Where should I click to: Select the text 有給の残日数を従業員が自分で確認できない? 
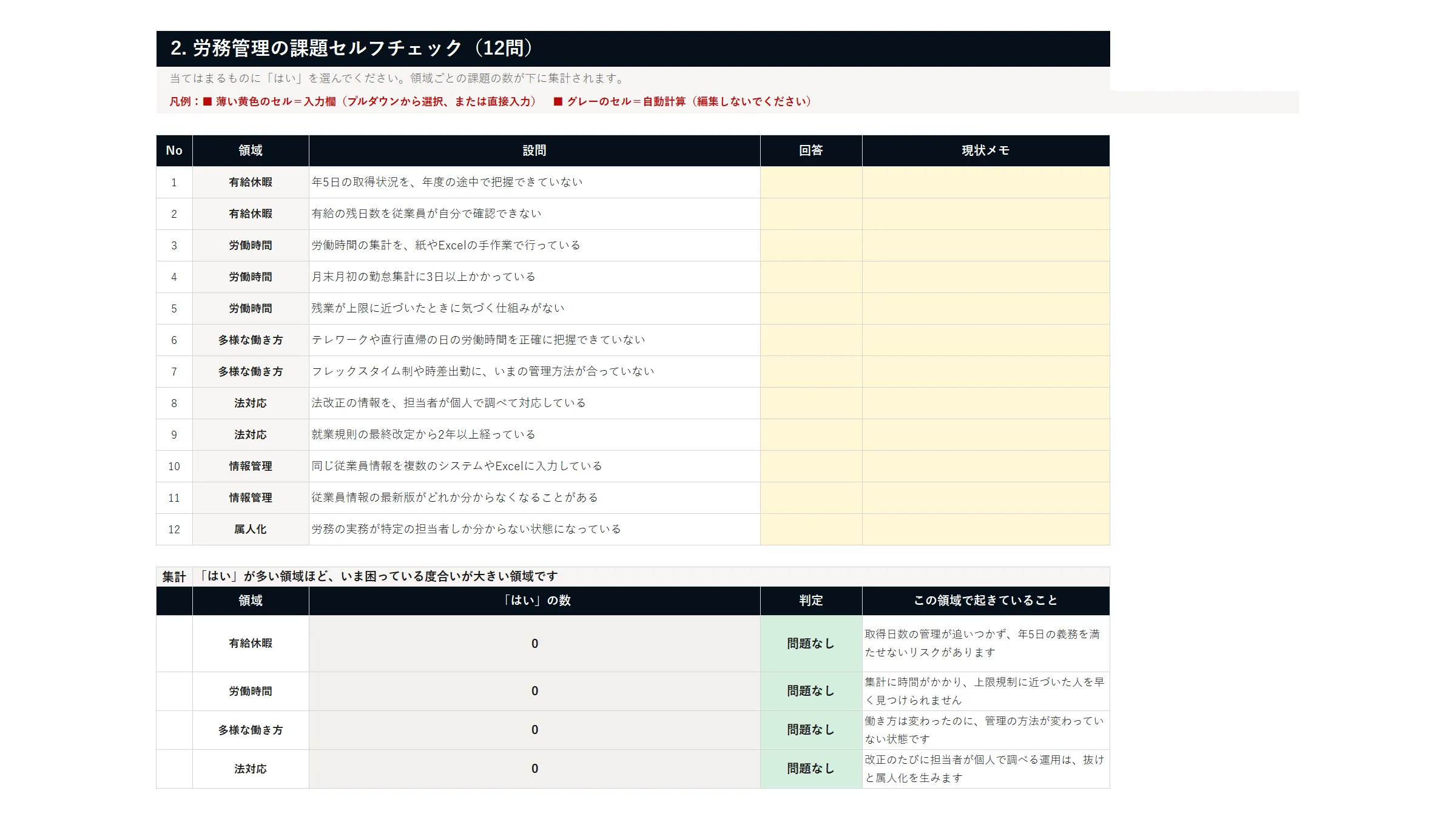(x=426, y=214)
